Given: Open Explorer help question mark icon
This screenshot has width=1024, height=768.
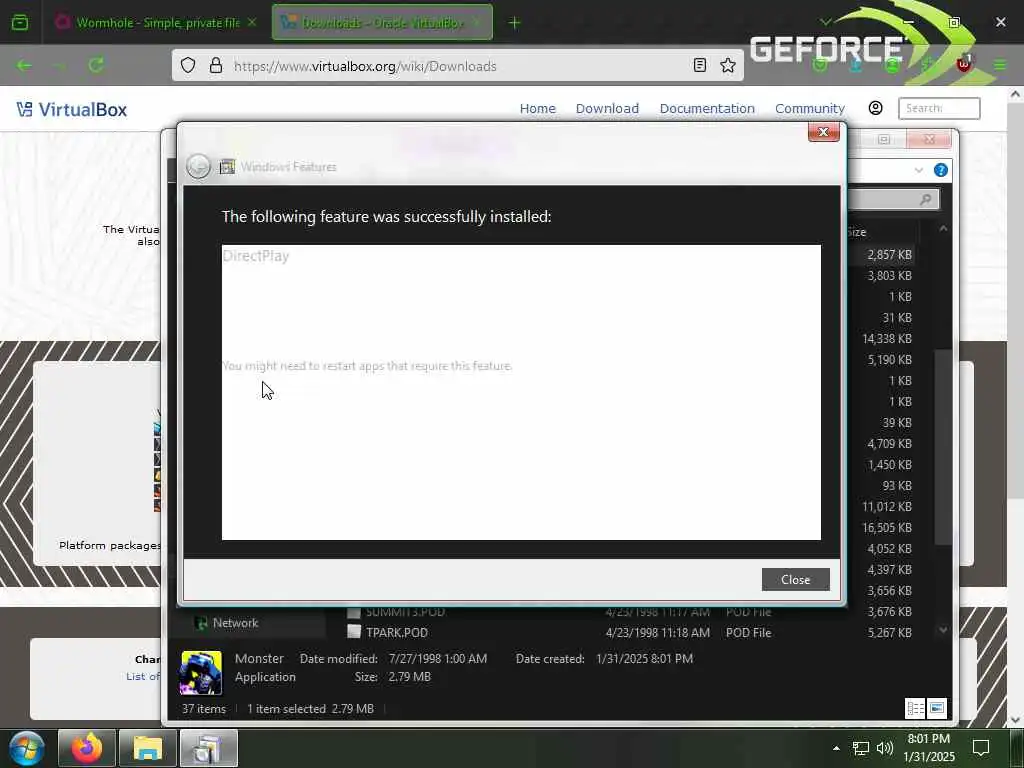Looking at the screenshot, I should (940, 170).
